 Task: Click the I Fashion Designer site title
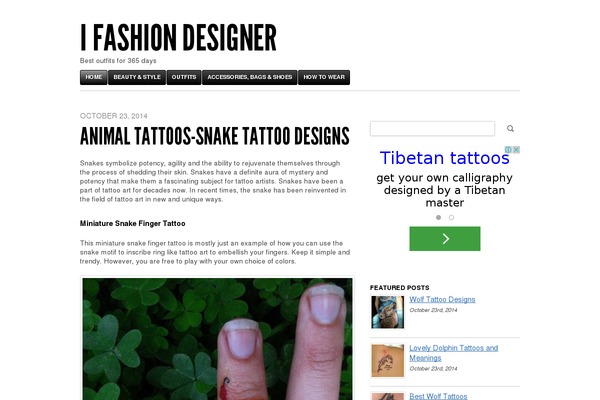pos(178,38)
